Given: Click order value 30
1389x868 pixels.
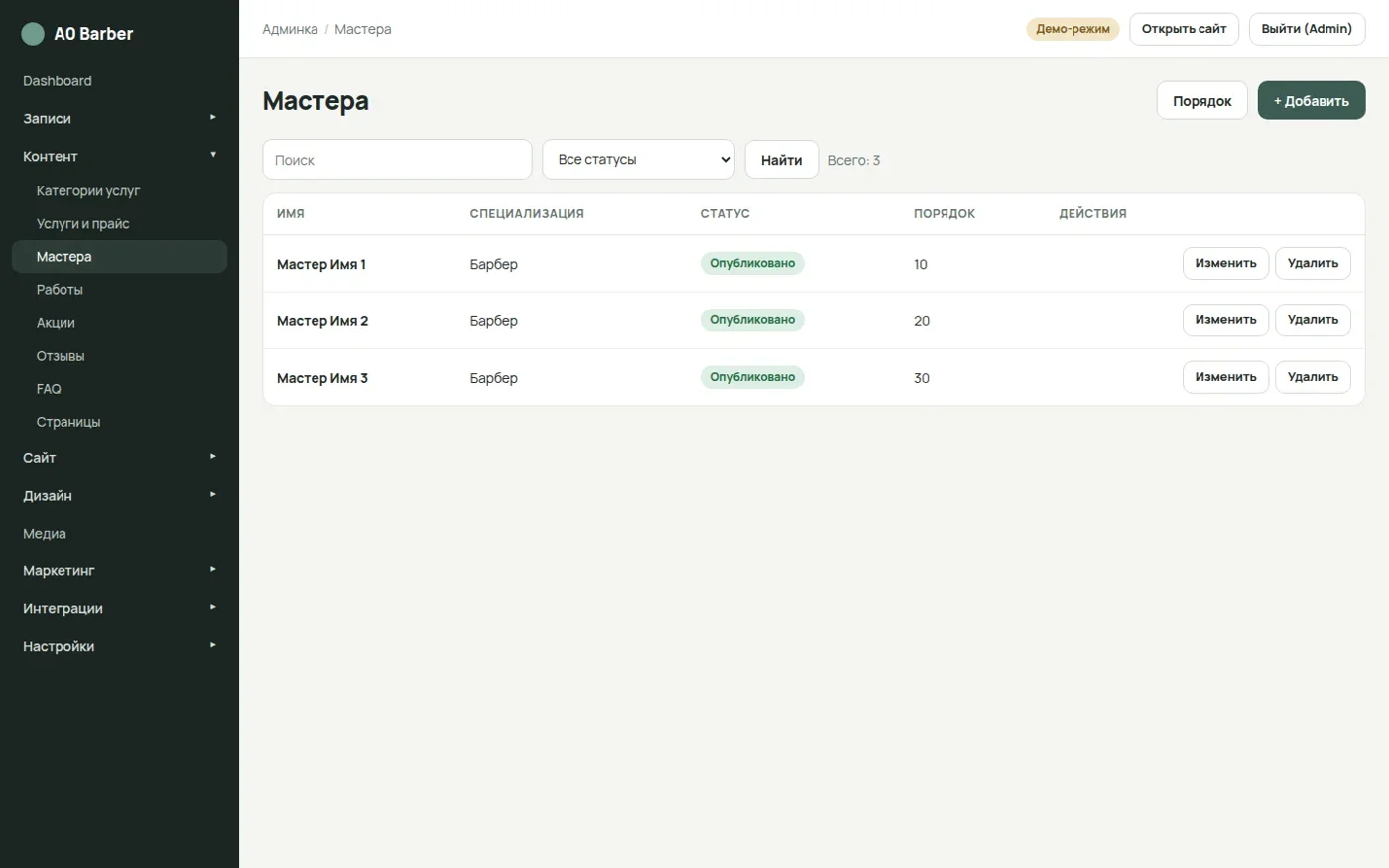Looking at the screenshot, I should pyautogui.click(x=922, y=378).
